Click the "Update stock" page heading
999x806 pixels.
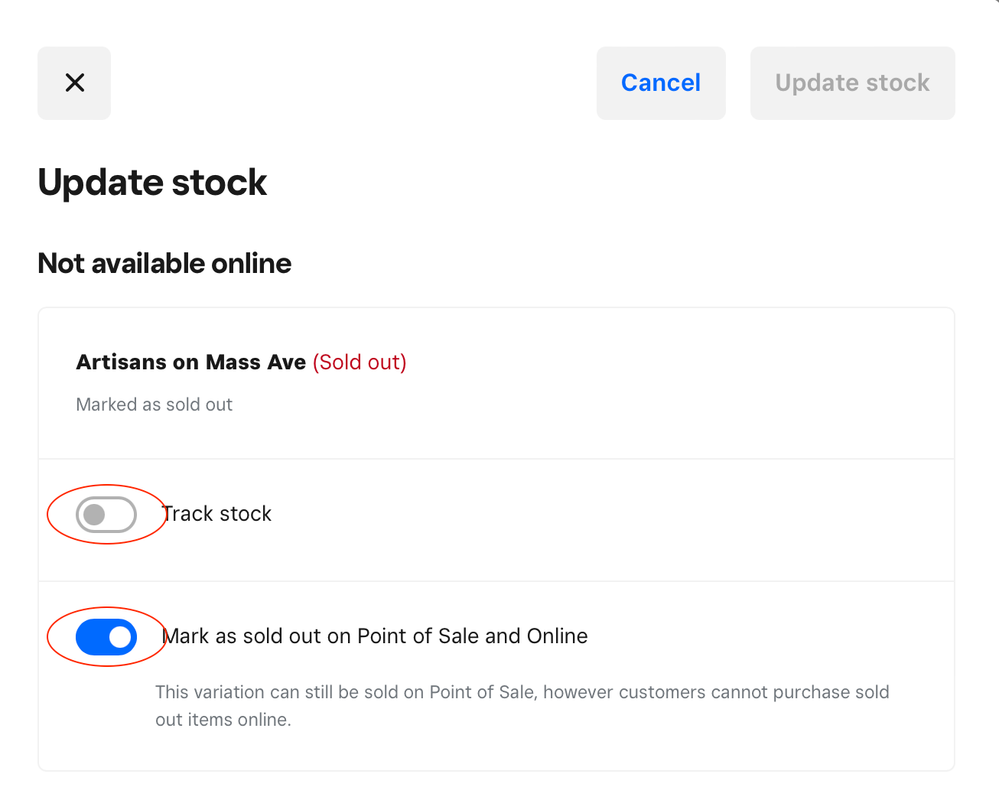[152, 183]
